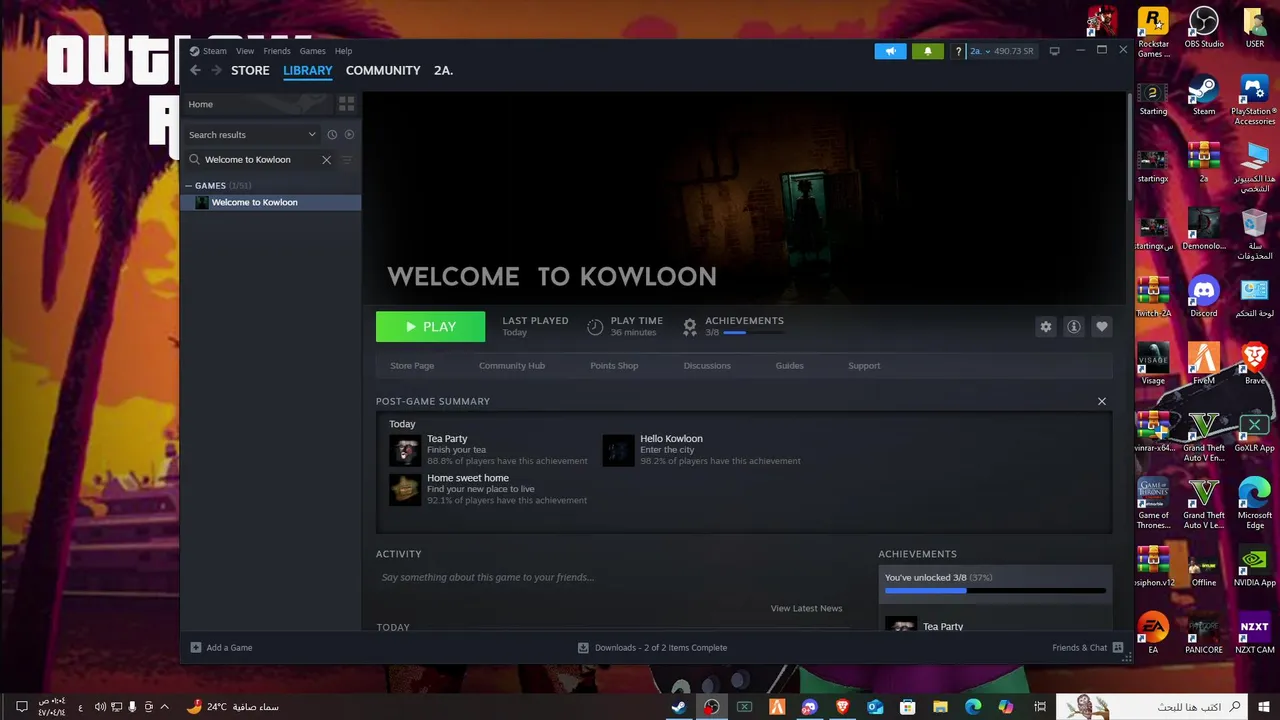This screenshot has height=720, width=1280.
Task: Open Downloads status at the bottom
Action: [x=652, y=648]
